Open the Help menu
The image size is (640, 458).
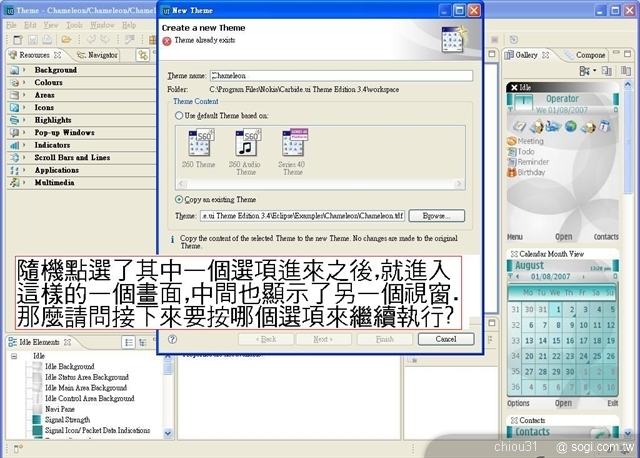pos(129,25)
